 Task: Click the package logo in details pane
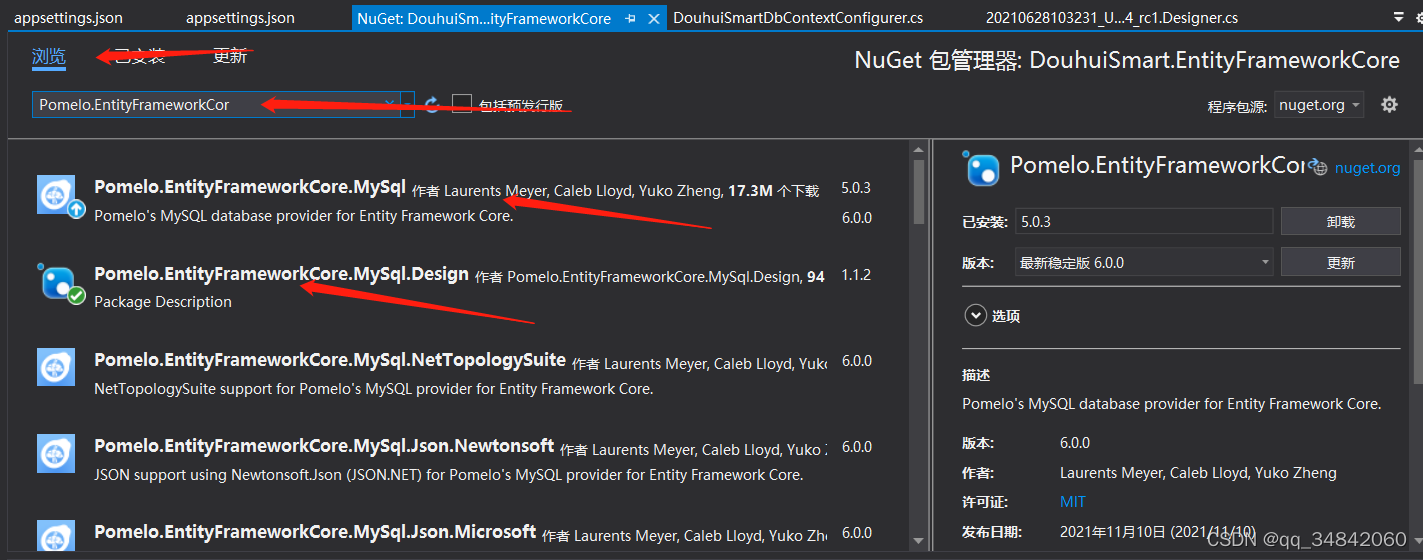(981, 168)
